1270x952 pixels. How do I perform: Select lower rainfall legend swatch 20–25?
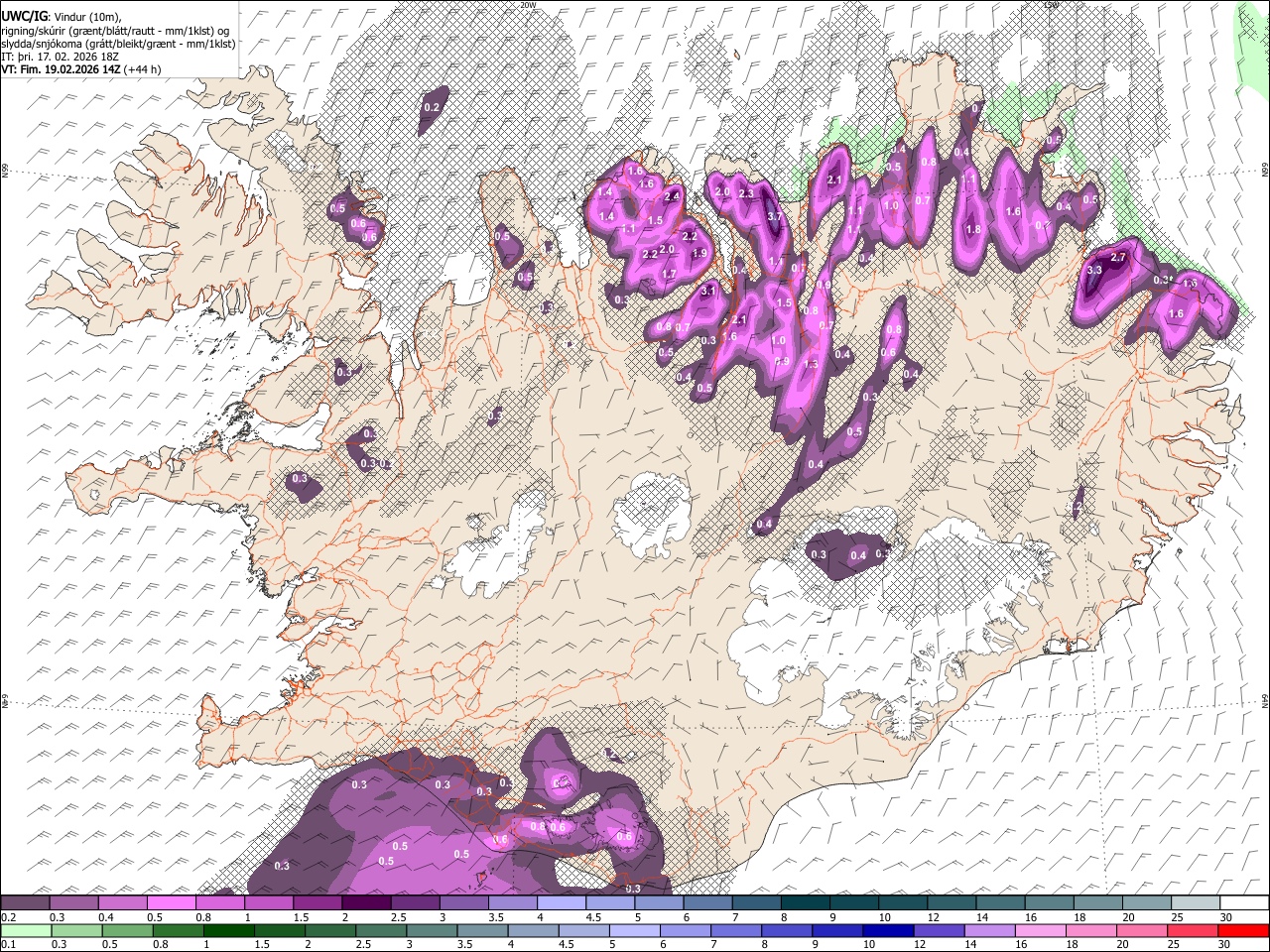(1144, 930)
